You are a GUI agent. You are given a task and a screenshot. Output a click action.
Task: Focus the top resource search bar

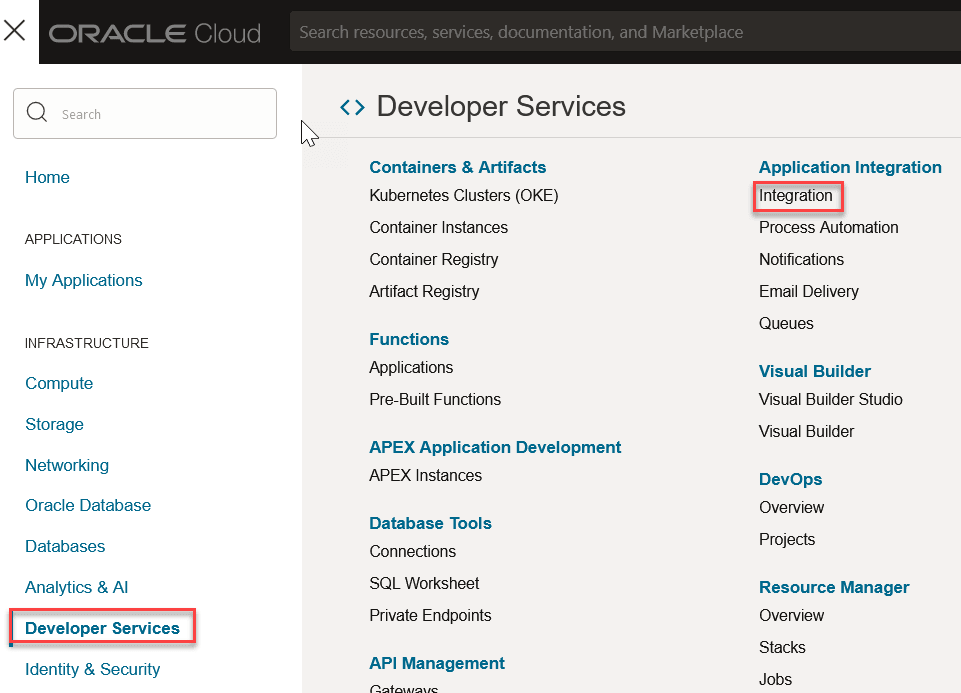pos(620,32)
